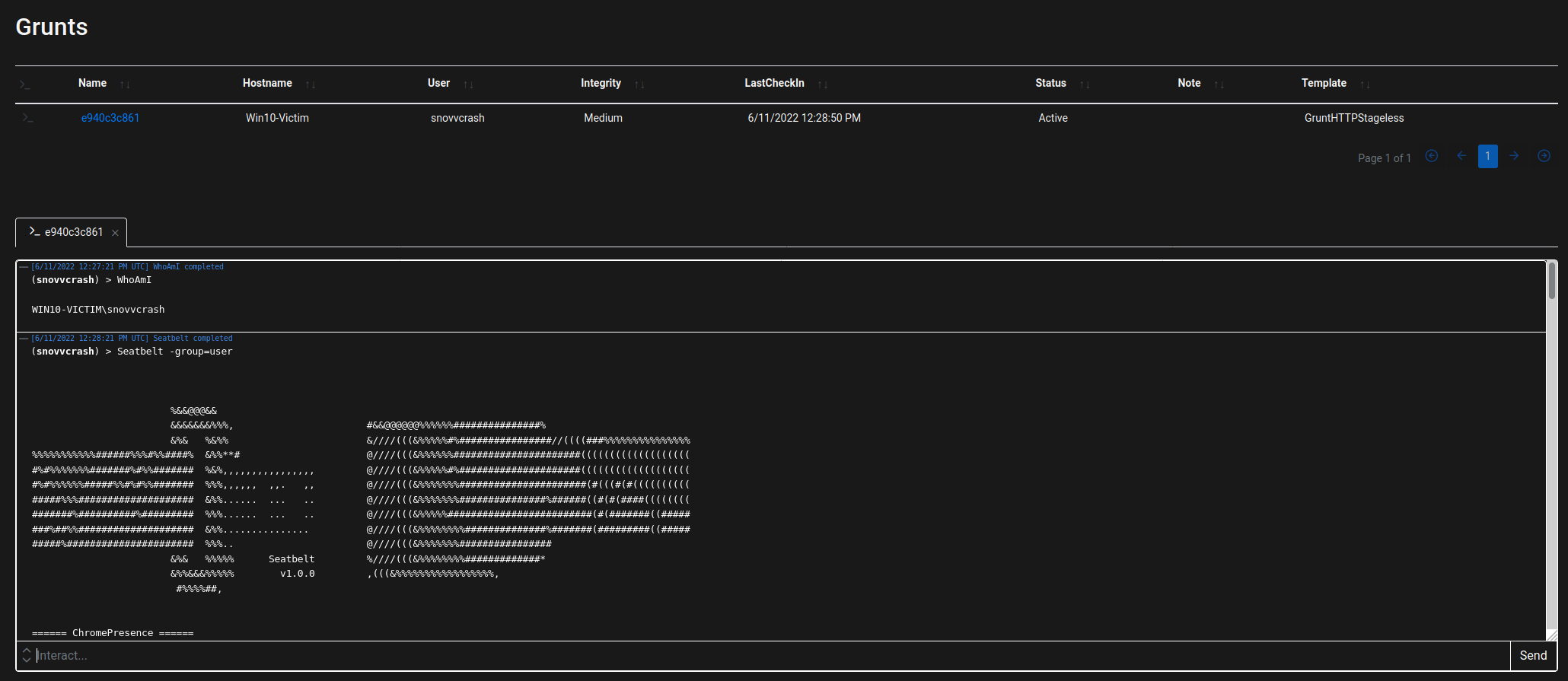Jump to last page of grunts
This screenshot has height=681, width=1568.
(1544, 156)
